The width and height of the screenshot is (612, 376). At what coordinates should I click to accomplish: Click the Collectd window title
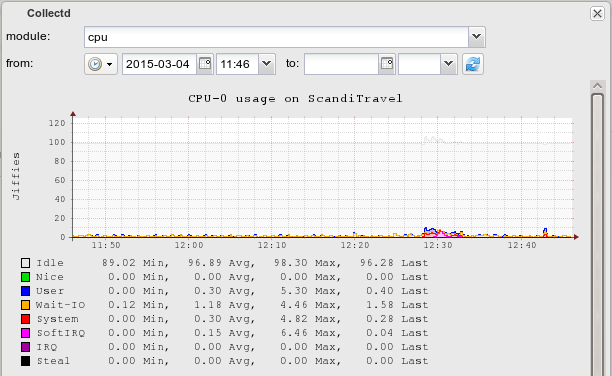coord(49,13)
